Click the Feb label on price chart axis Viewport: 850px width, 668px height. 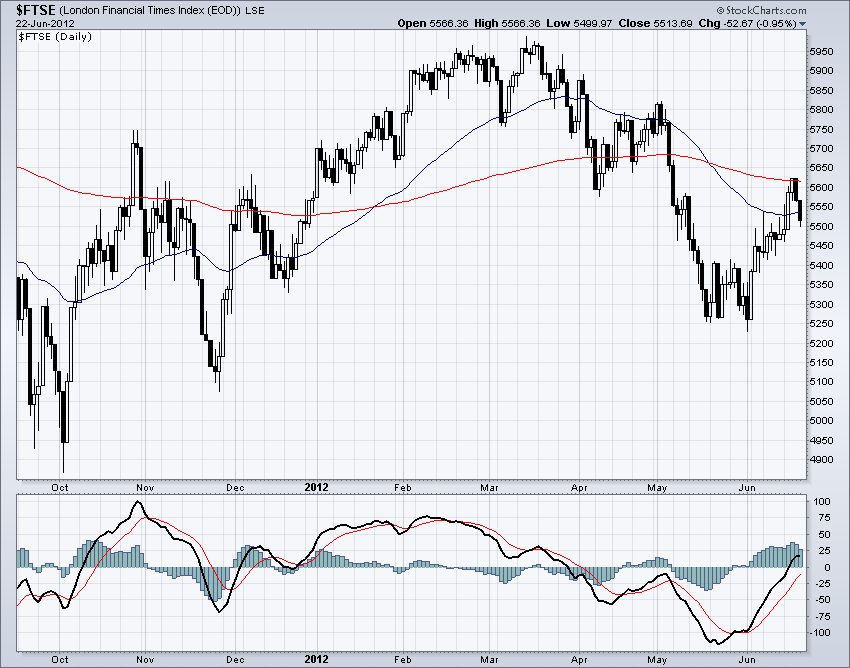(x=403, y=487)
